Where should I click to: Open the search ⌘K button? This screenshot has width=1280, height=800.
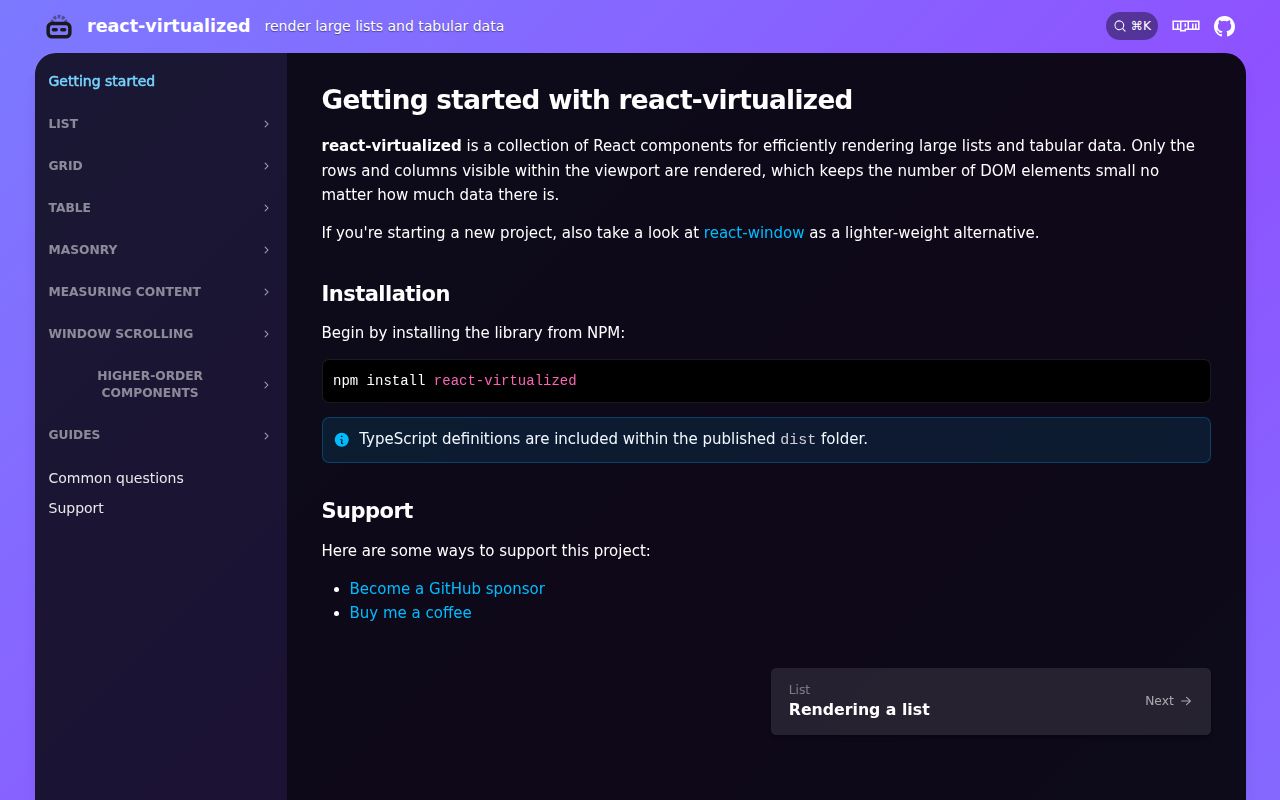[1132, 26]
